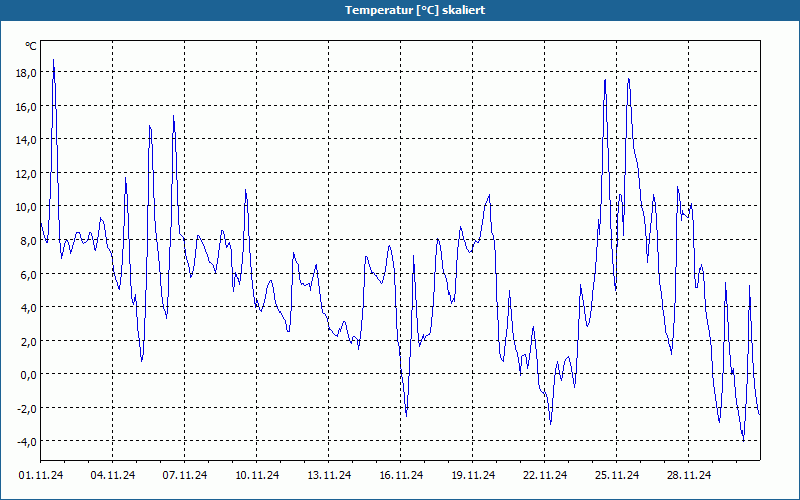
Task: Select the 13.11.24 date label
Action: coord(329,475)
